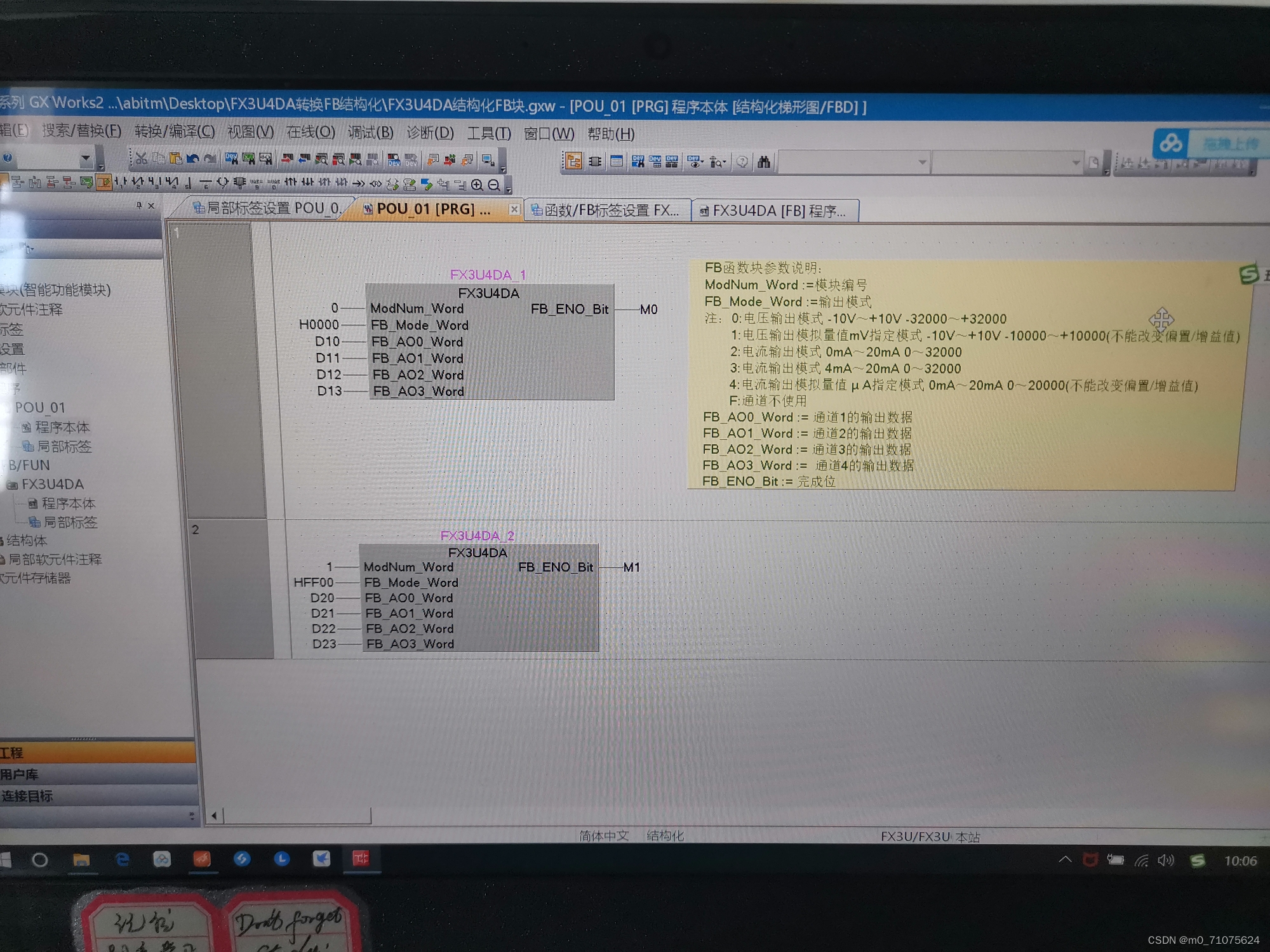This screenshot has height=952, width=1270.
Task: Open the first empty search combo box
Action: pyautogui.click(x=922, y=162)
